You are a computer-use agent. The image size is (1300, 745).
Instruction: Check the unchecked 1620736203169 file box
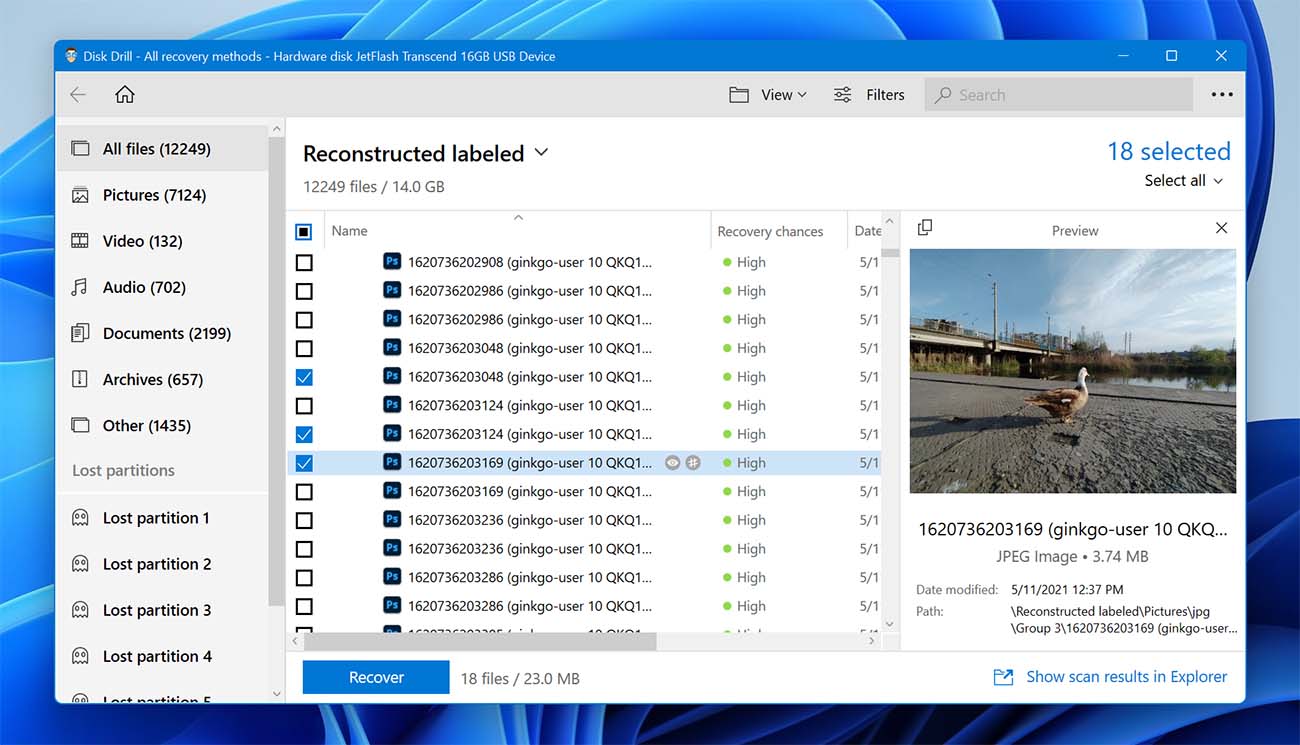304,492
